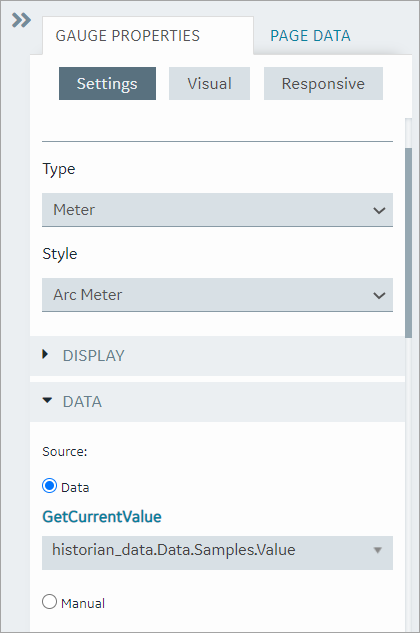Expand the DISPLAY section header
Viewport: 420px width, 633px height.
217,356
